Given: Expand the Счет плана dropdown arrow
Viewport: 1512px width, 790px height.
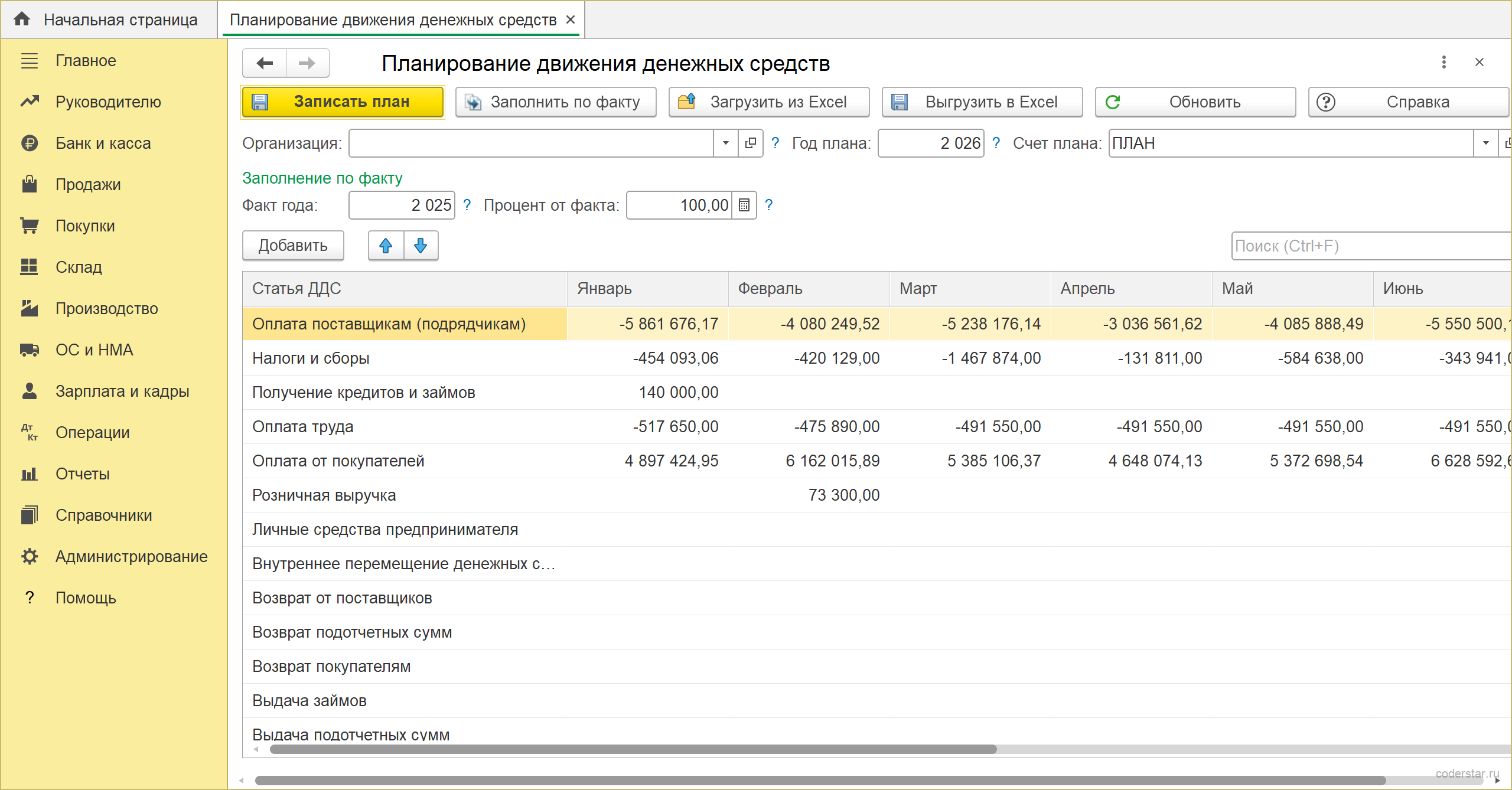Looking at the screenshot, I should [1485, 143].
